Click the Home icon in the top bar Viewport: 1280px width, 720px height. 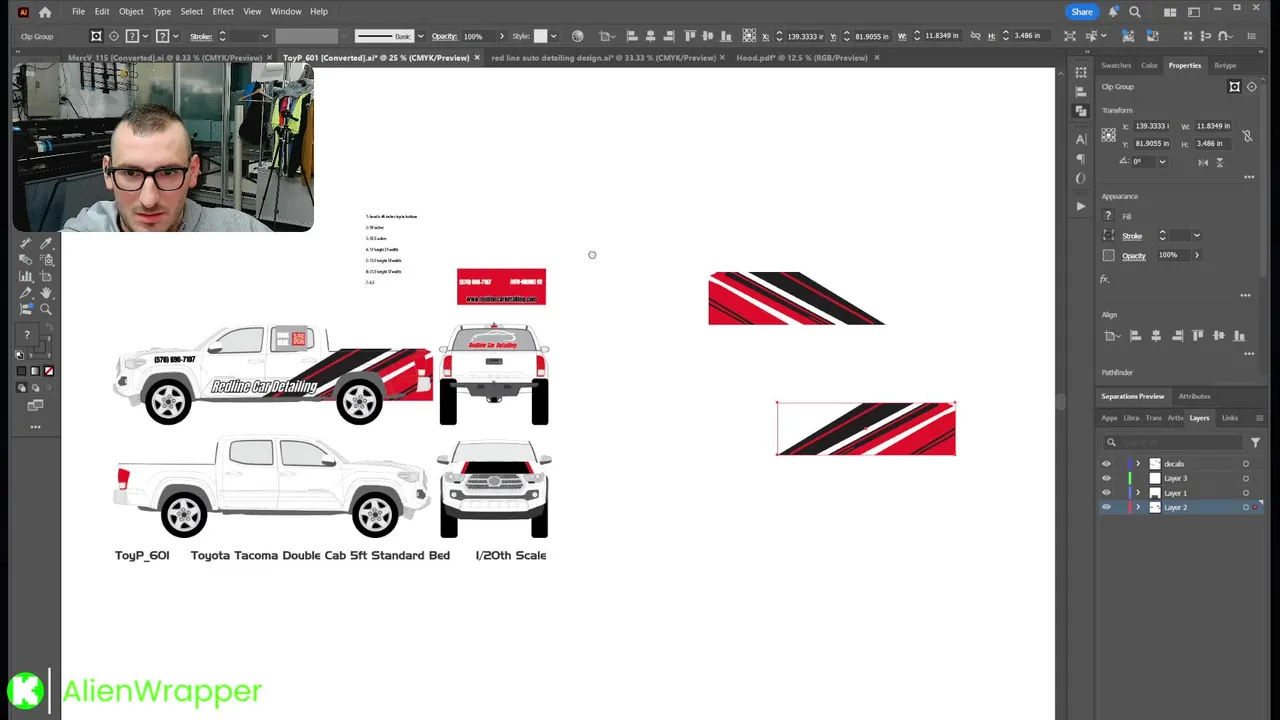pos(45,12)
